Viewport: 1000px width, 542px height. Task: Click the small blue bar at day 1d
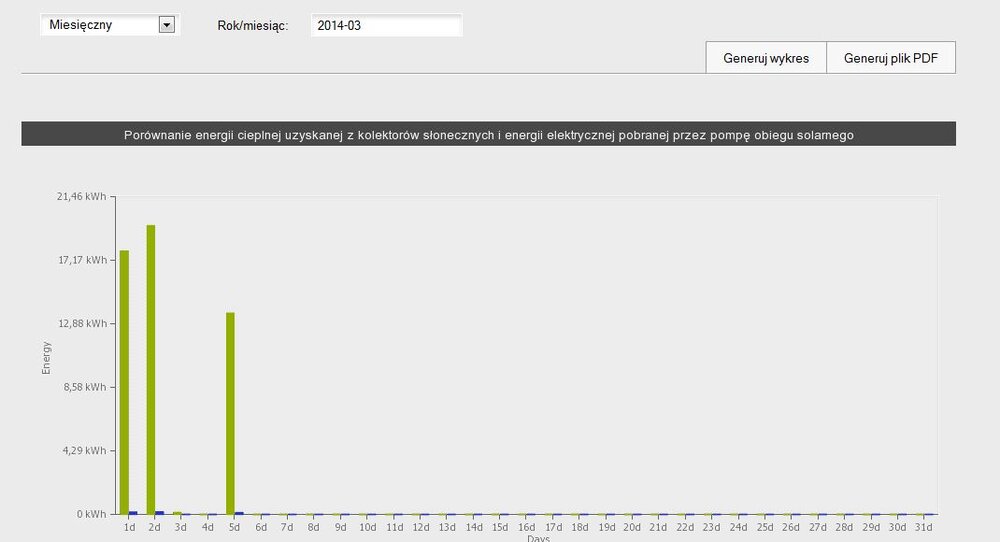tap(134, 513)
